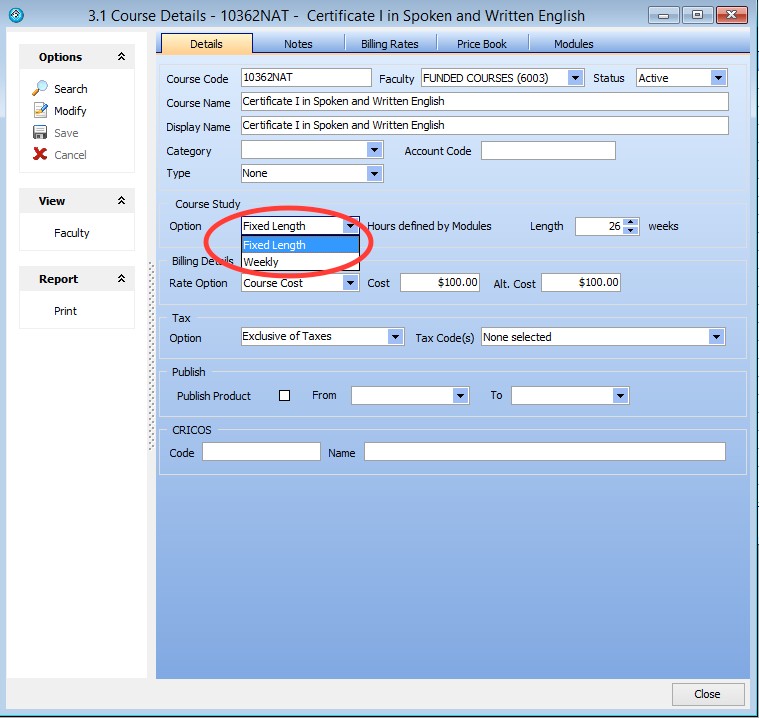Increase Length weeks with up arrow

click(631, 222)
